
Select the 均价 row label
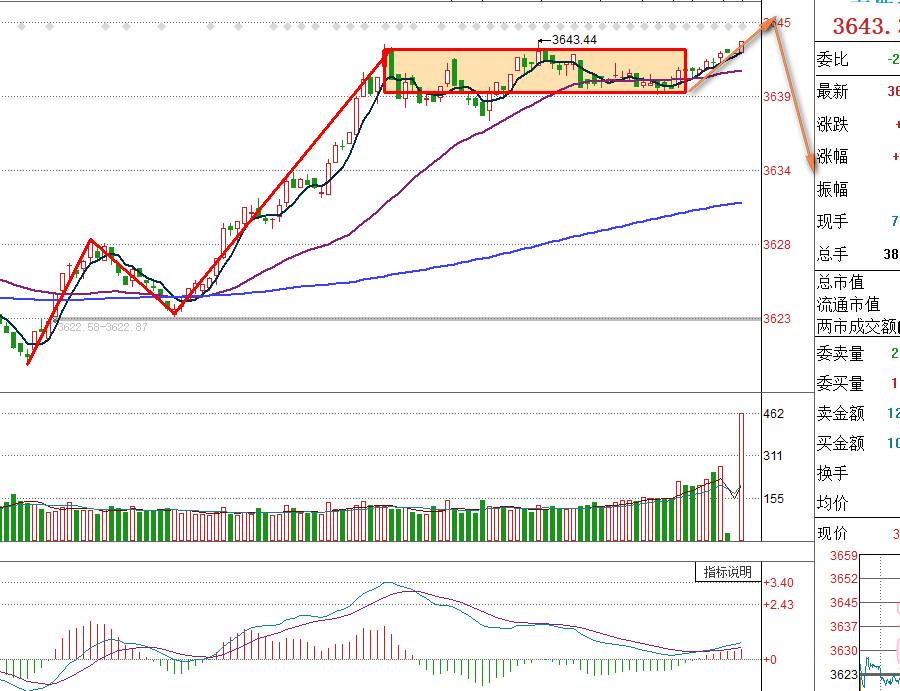point(832,503)
